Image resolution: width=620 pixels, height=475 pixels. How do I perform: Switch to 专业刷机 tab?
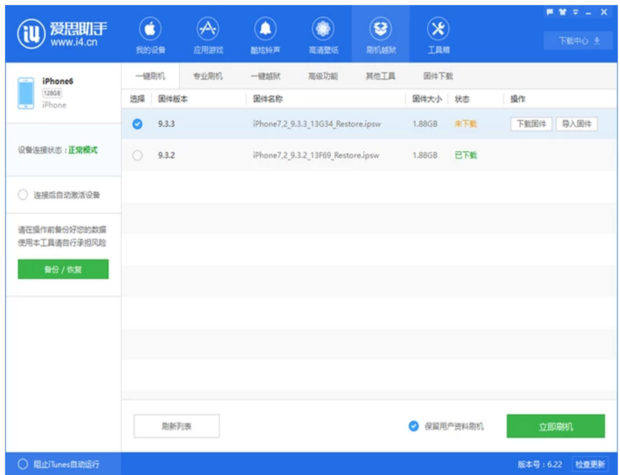pos(208,76)
